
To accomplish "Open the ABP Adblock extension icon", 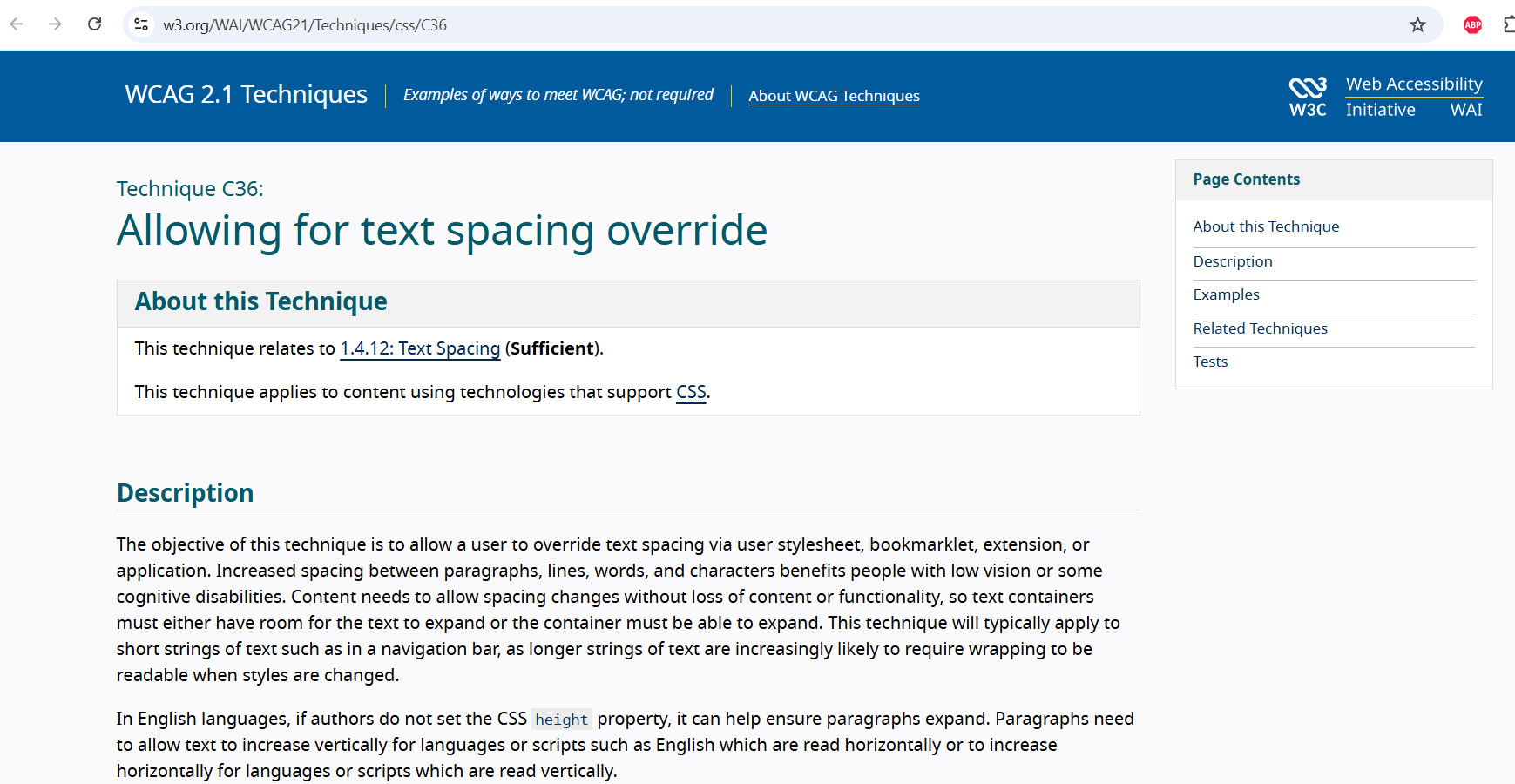I will 1472,25.
